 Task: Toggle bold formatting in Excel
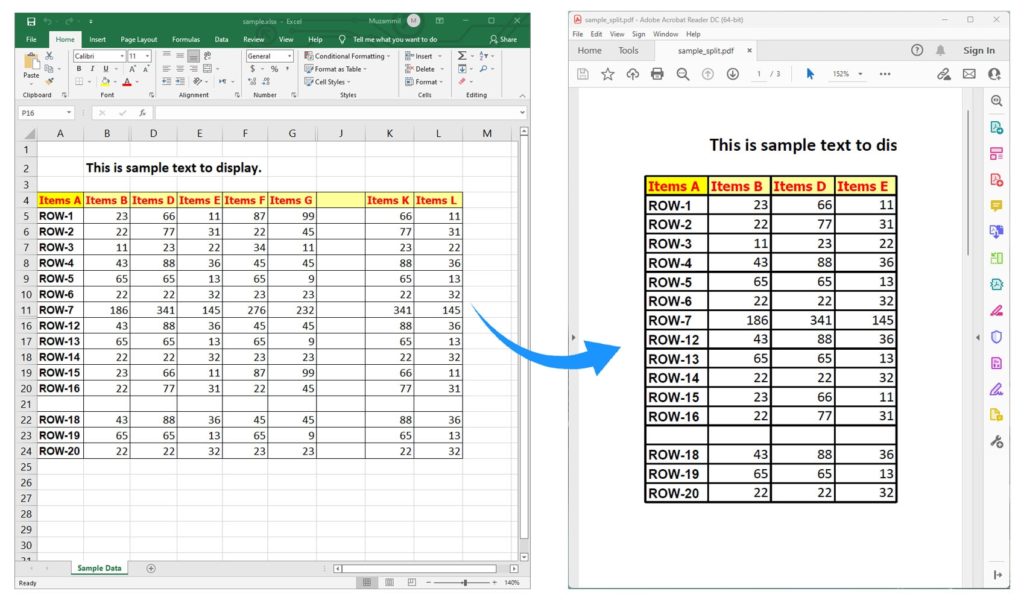click(x=78, y=69)
